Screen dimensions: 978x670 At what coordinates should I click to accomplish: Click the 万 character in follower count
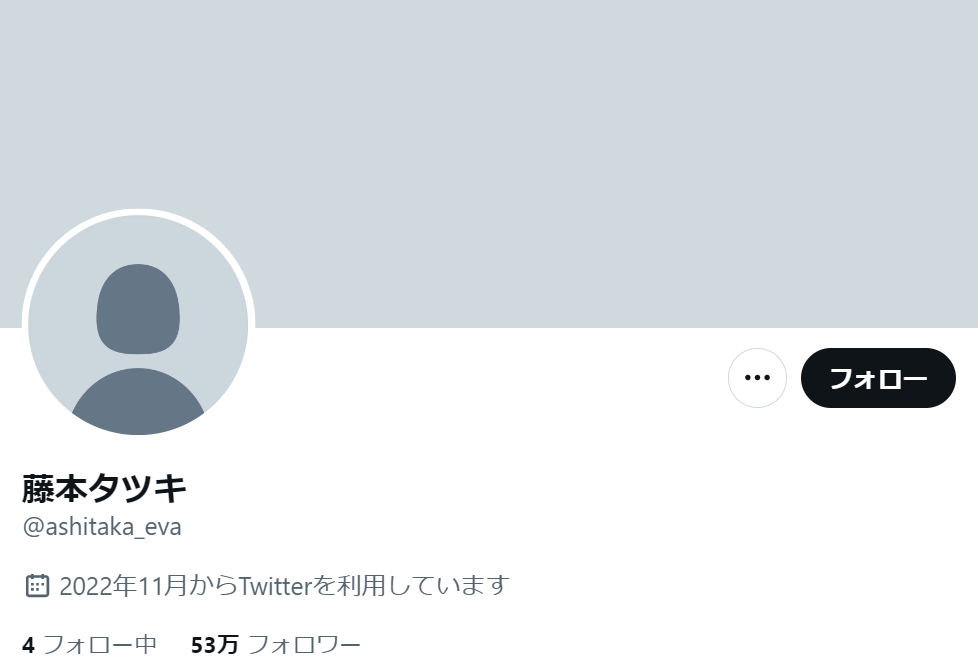pos(228,645)
